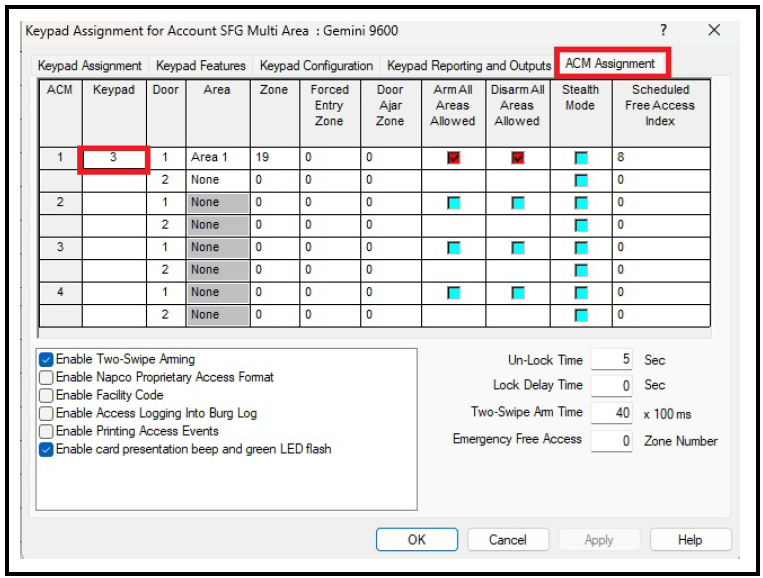This screenshot has height=578, width=763.
Task: Toggle Arm All Areas Allowed for ACM 4
Action: click(x=454, y=293)
